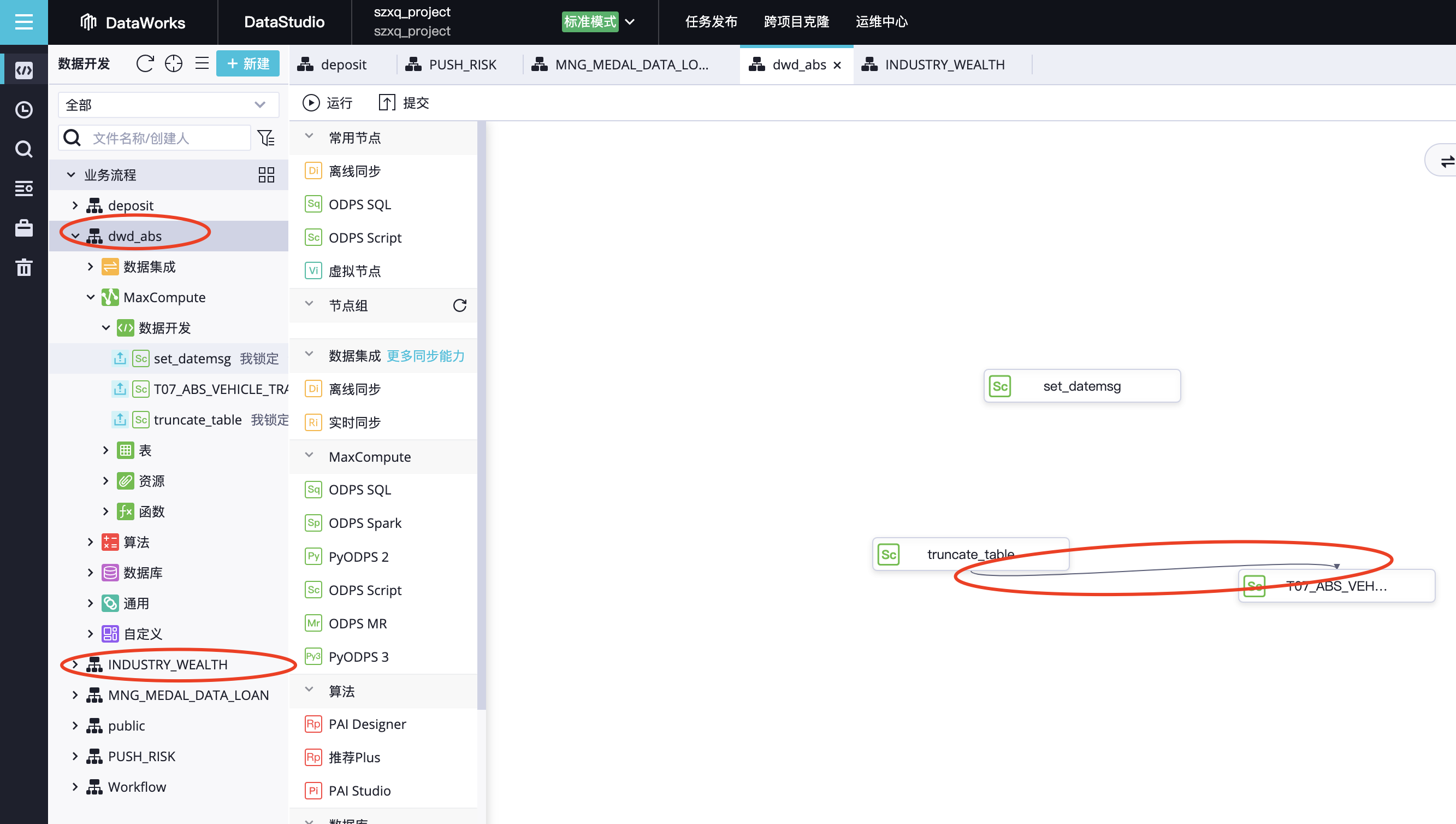Collapse the 常用节点 section
This screenshot has height=824, width=1456.
309,137
